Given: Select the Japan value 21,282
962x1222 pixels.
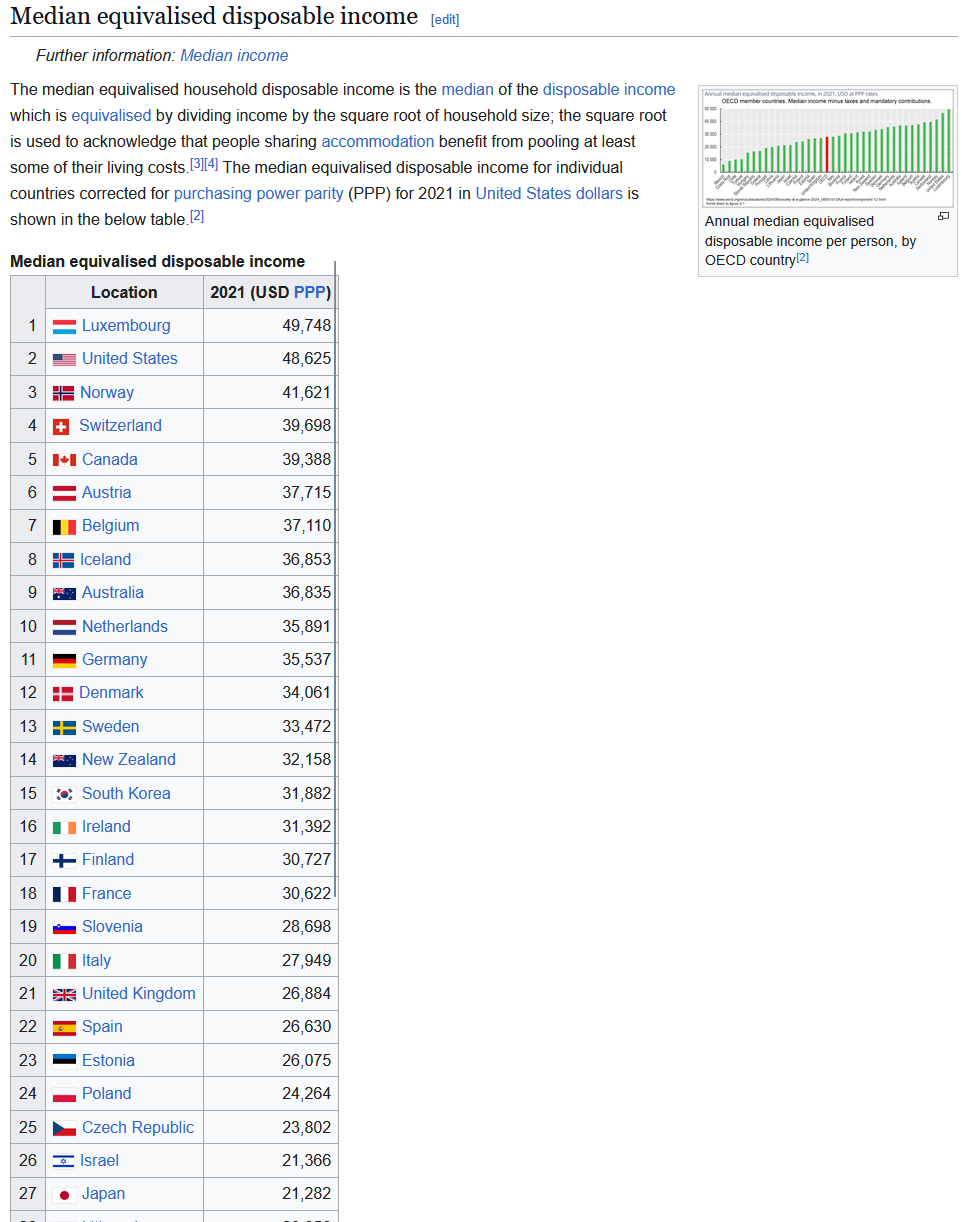Looking at the screenshot, I should tap(306, 1194).
